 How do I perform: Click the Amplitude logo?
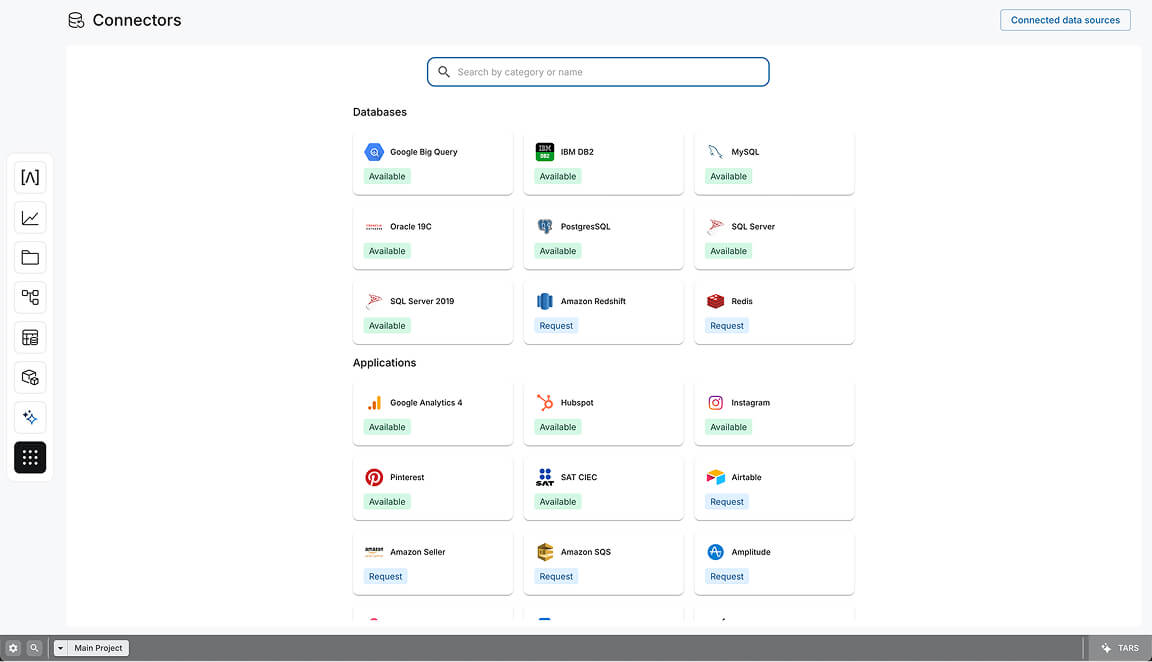(x=716, y=552)
